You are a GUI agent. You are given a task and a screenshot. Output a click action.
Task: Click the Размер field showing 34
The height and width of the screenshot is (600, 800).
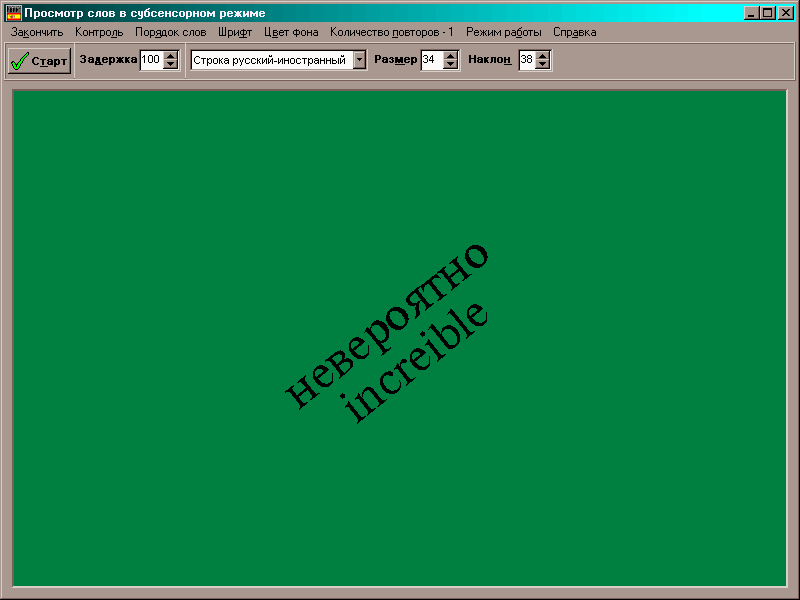(x=432, y=60)
